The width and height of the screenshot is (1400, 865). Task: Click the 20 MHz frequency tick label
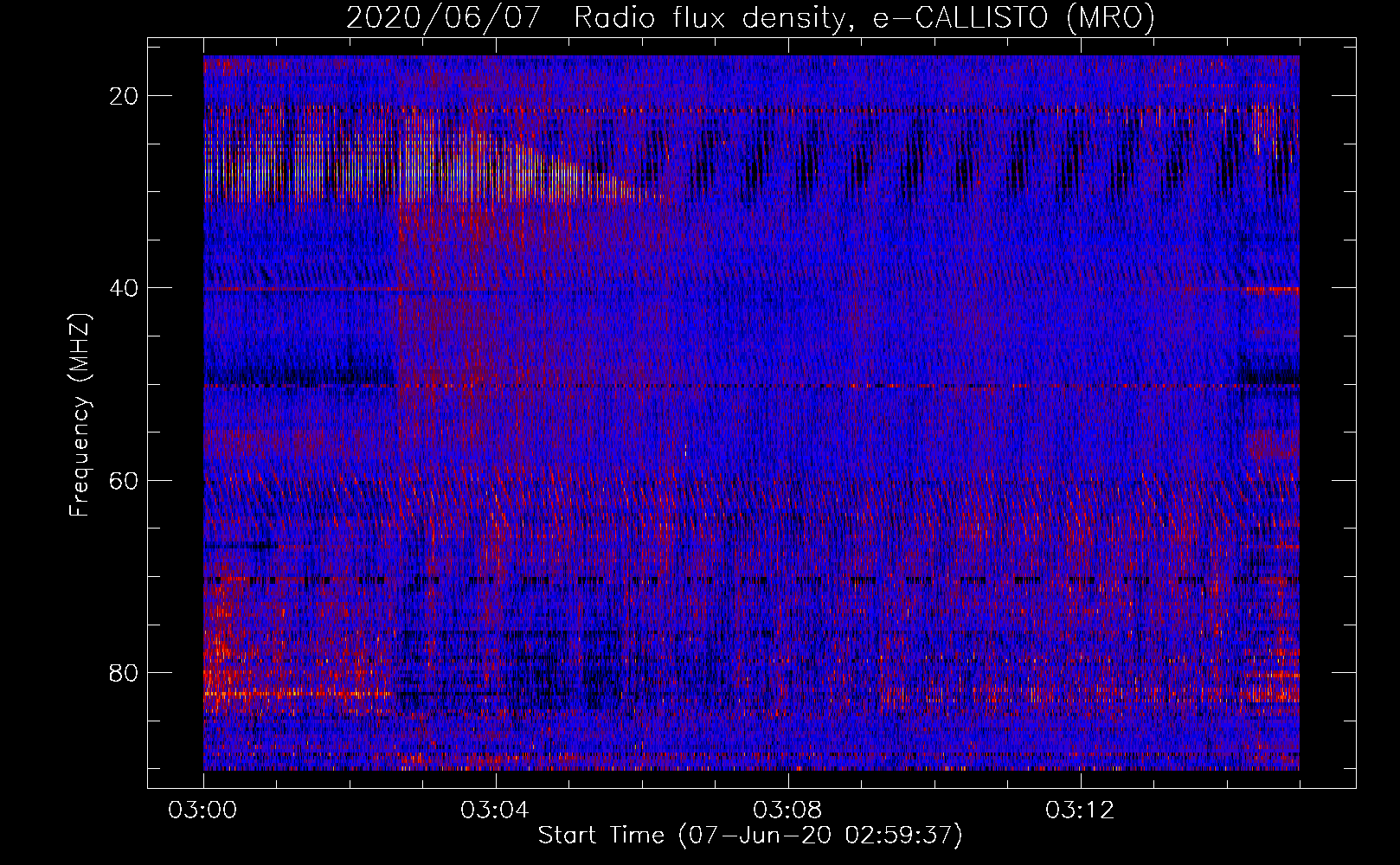pos(125,96)
